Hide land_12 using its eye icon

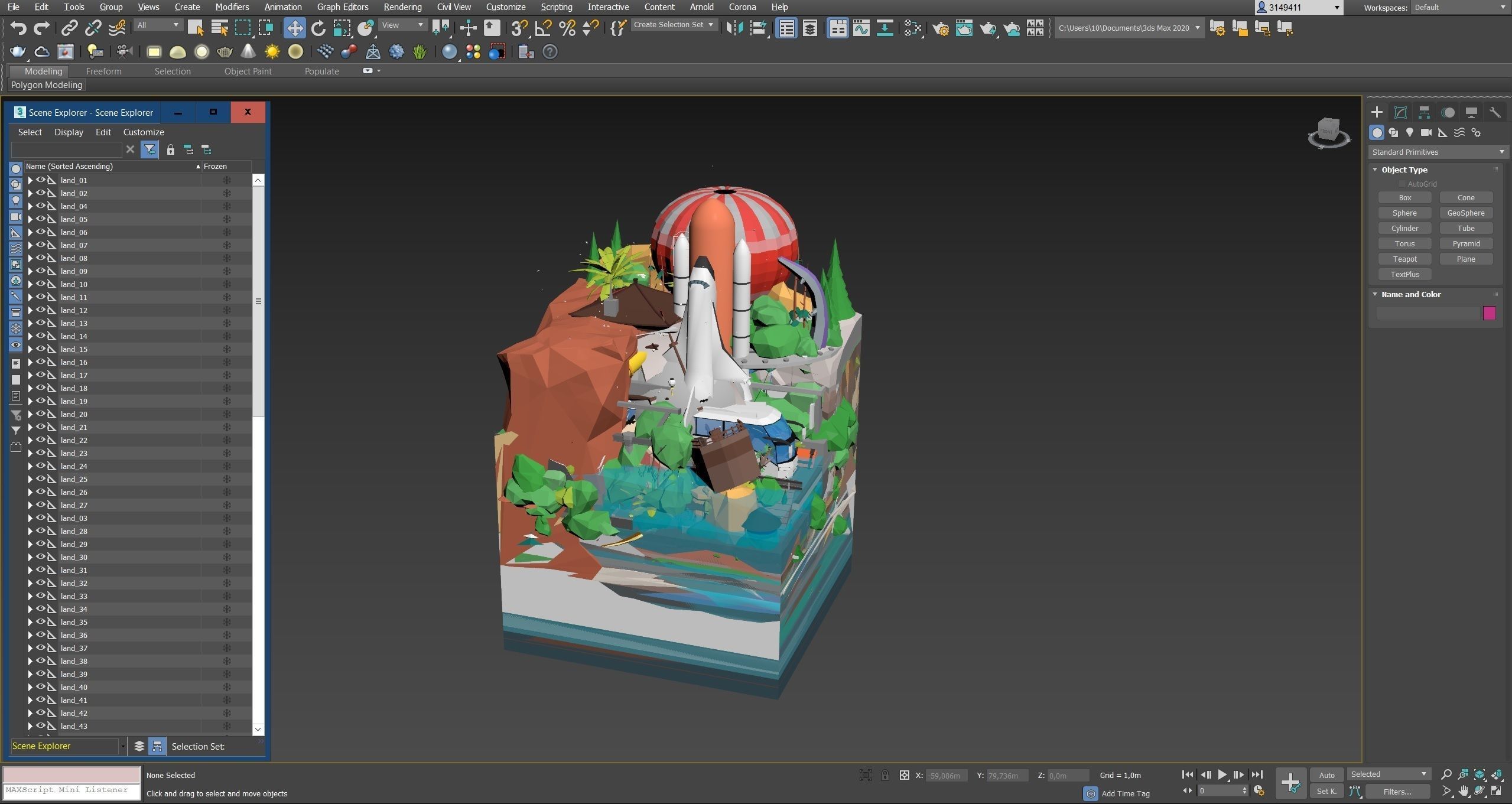click(x=41, y=310)
